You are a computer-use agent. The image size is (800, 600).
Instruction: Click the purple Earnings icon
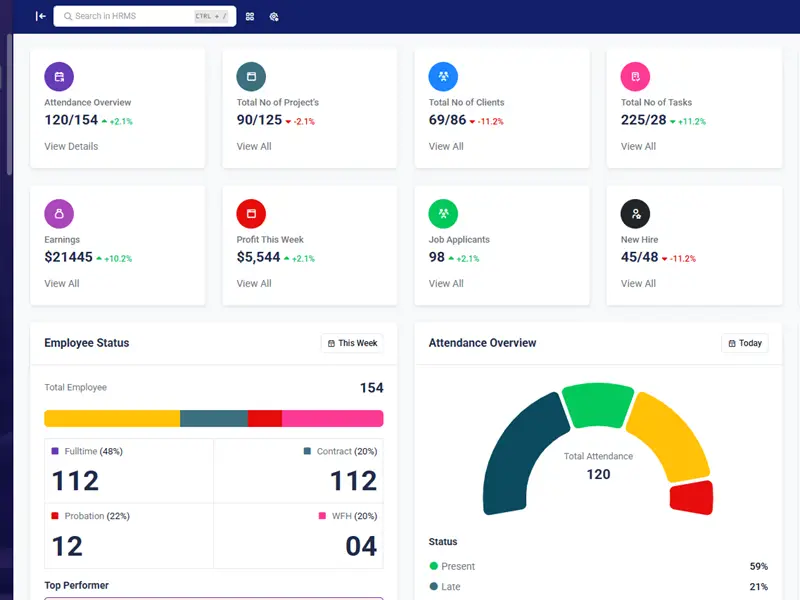pyautogui.click(x=59, y=214)
